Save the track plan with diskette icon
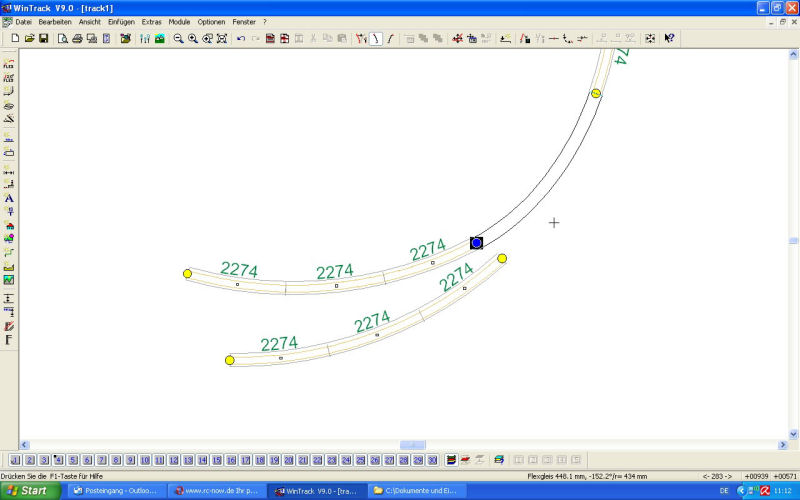 44,38
